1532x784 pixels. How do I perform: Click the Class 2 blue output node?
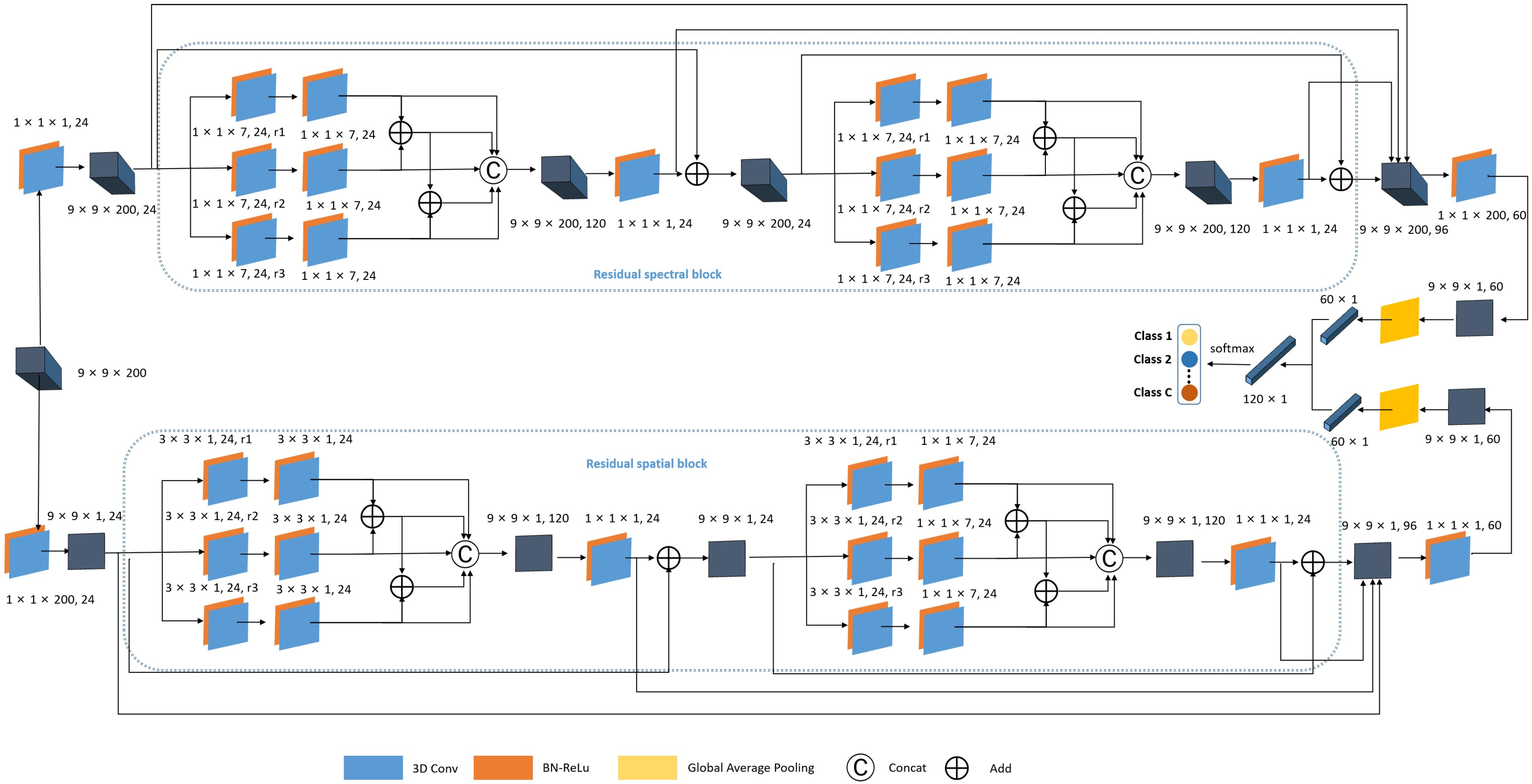click(1189, 359)
